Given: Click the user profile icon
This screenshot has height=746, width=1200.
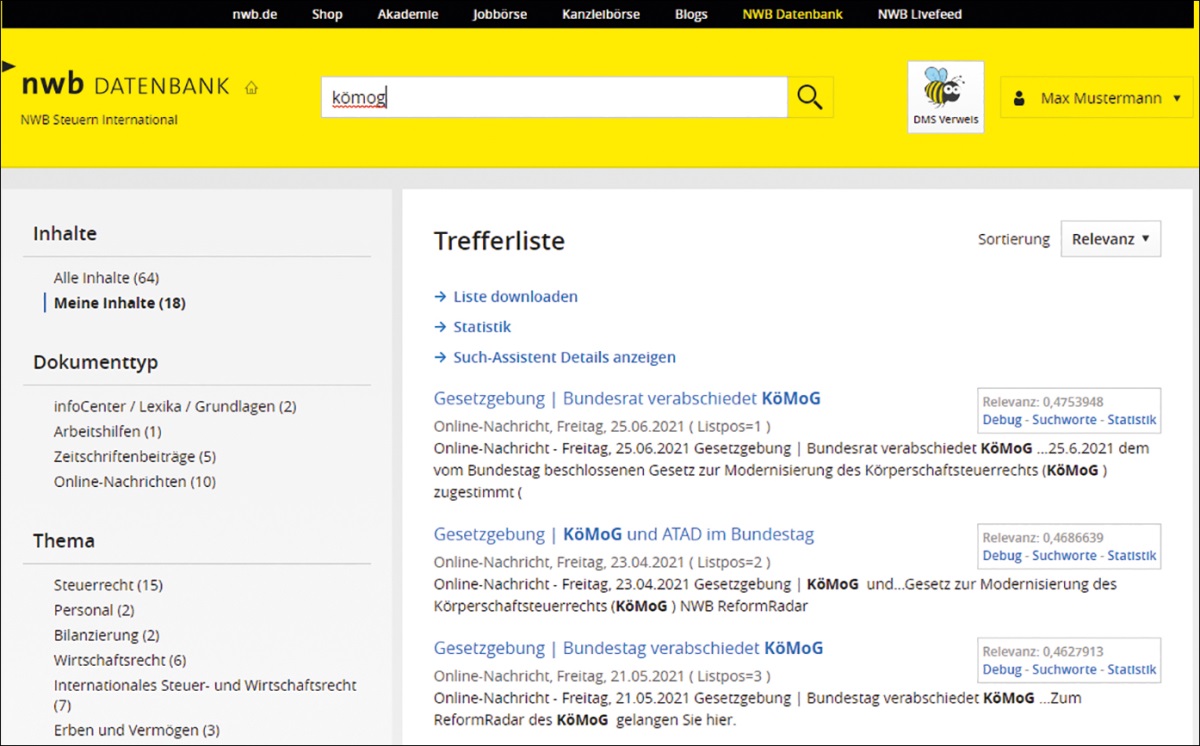Looking at the screenshot, I should 1019,99.
